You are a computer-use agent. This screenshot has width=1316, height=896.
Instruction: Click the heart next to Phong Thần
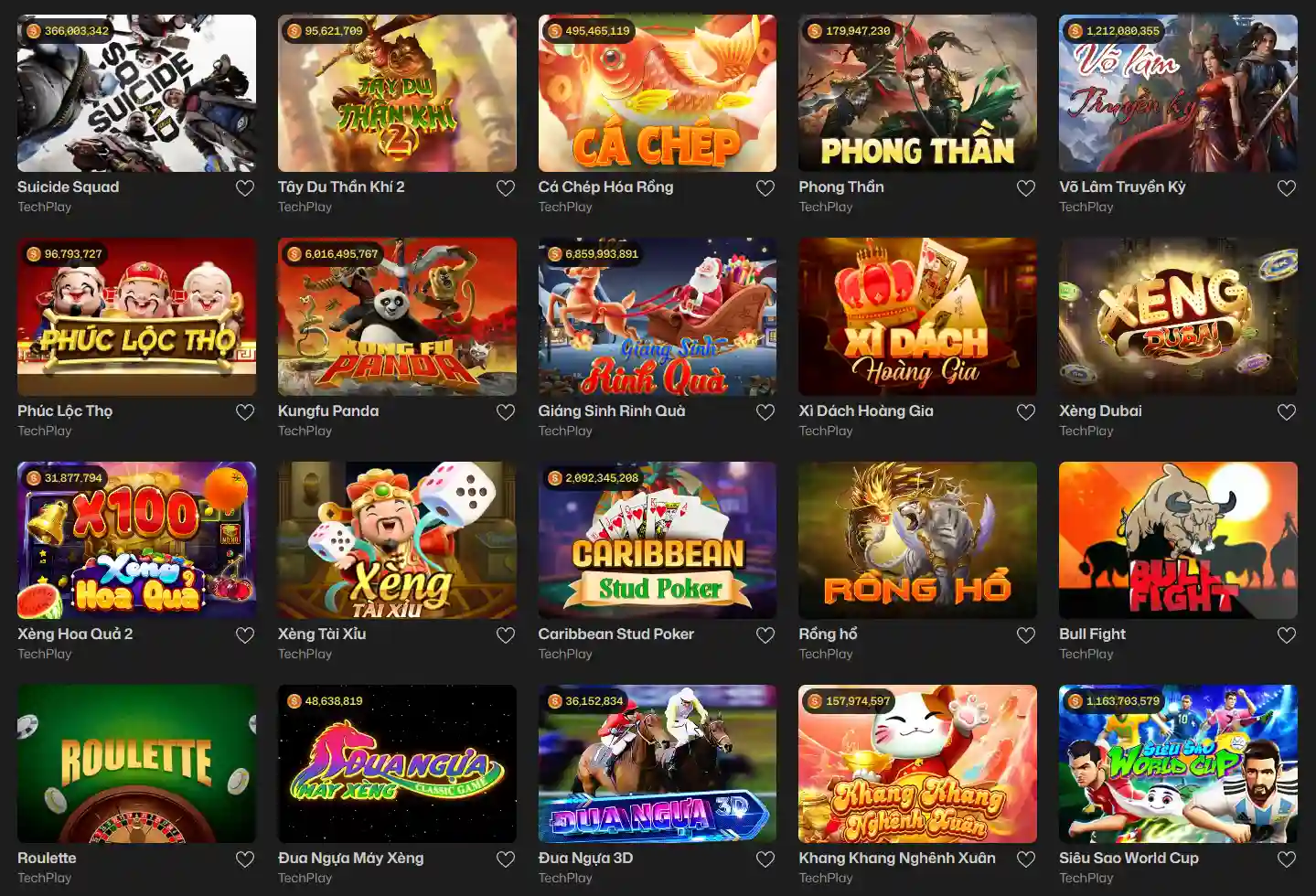[x=1026, y=188]
